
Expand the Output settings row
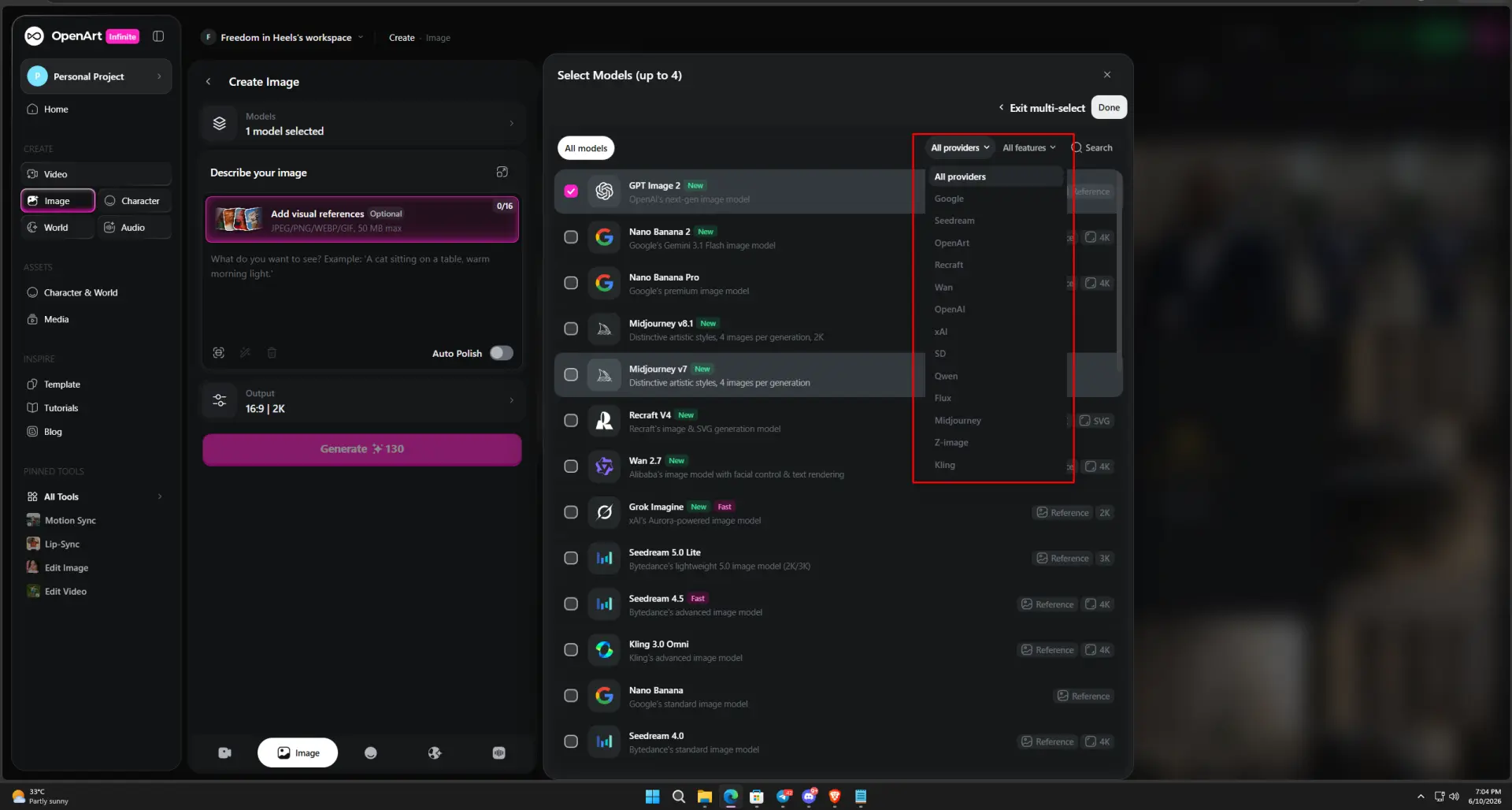tap(362, 401)
